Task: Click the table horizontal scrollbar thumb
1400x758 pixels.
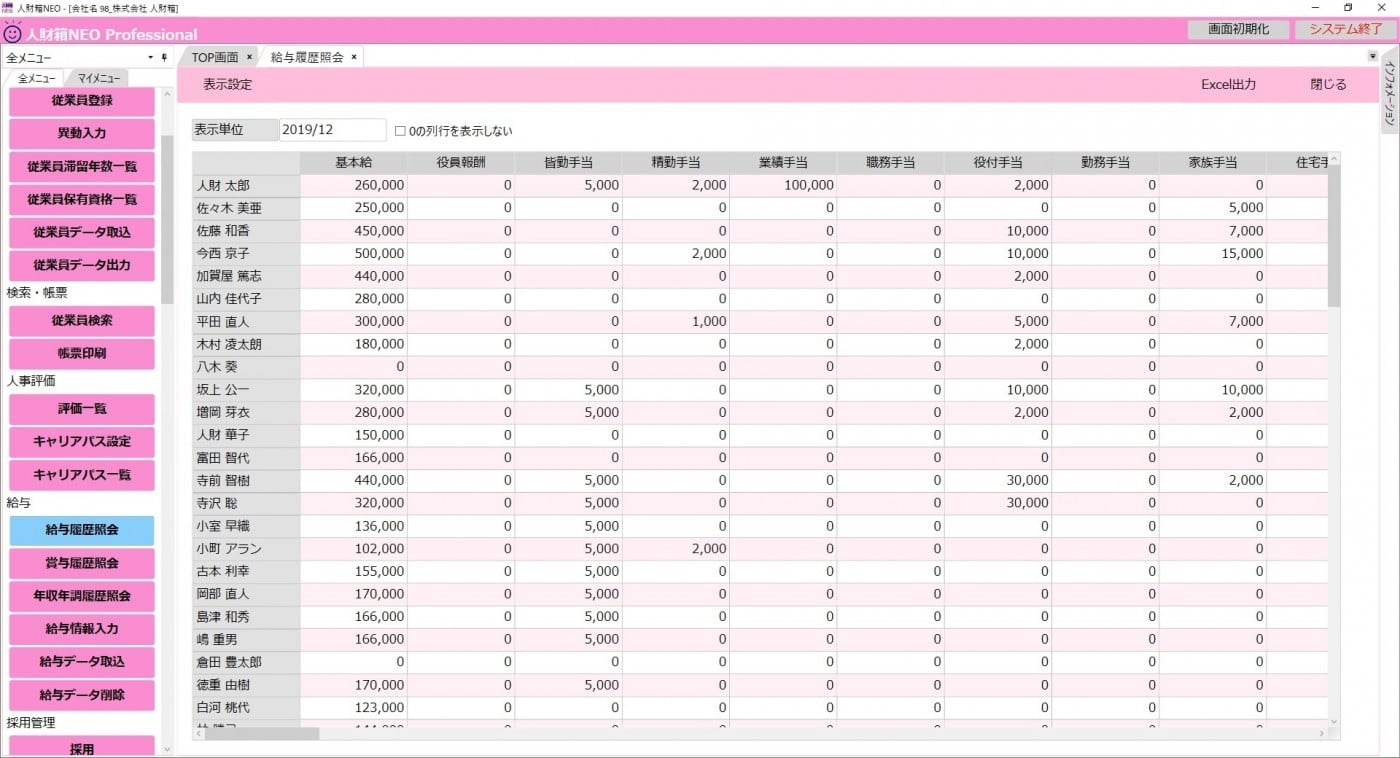Action: pos(262,734)
